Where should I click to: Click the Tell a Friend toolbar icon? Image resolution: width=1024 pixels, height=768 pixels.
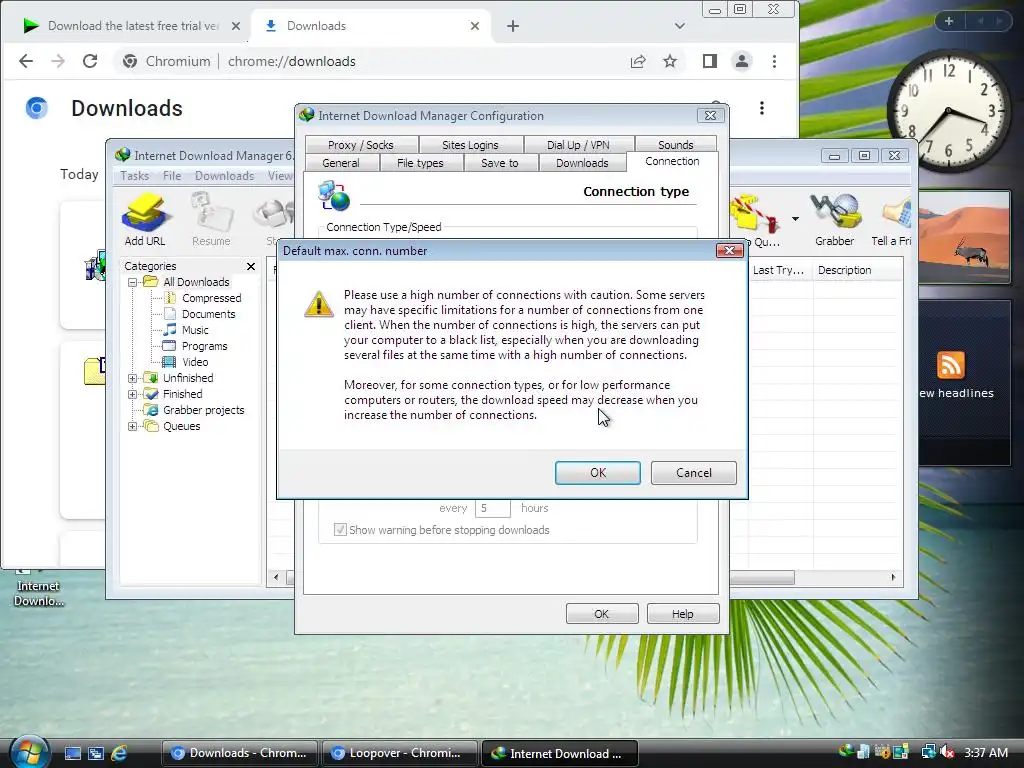[x=893, y=220]
